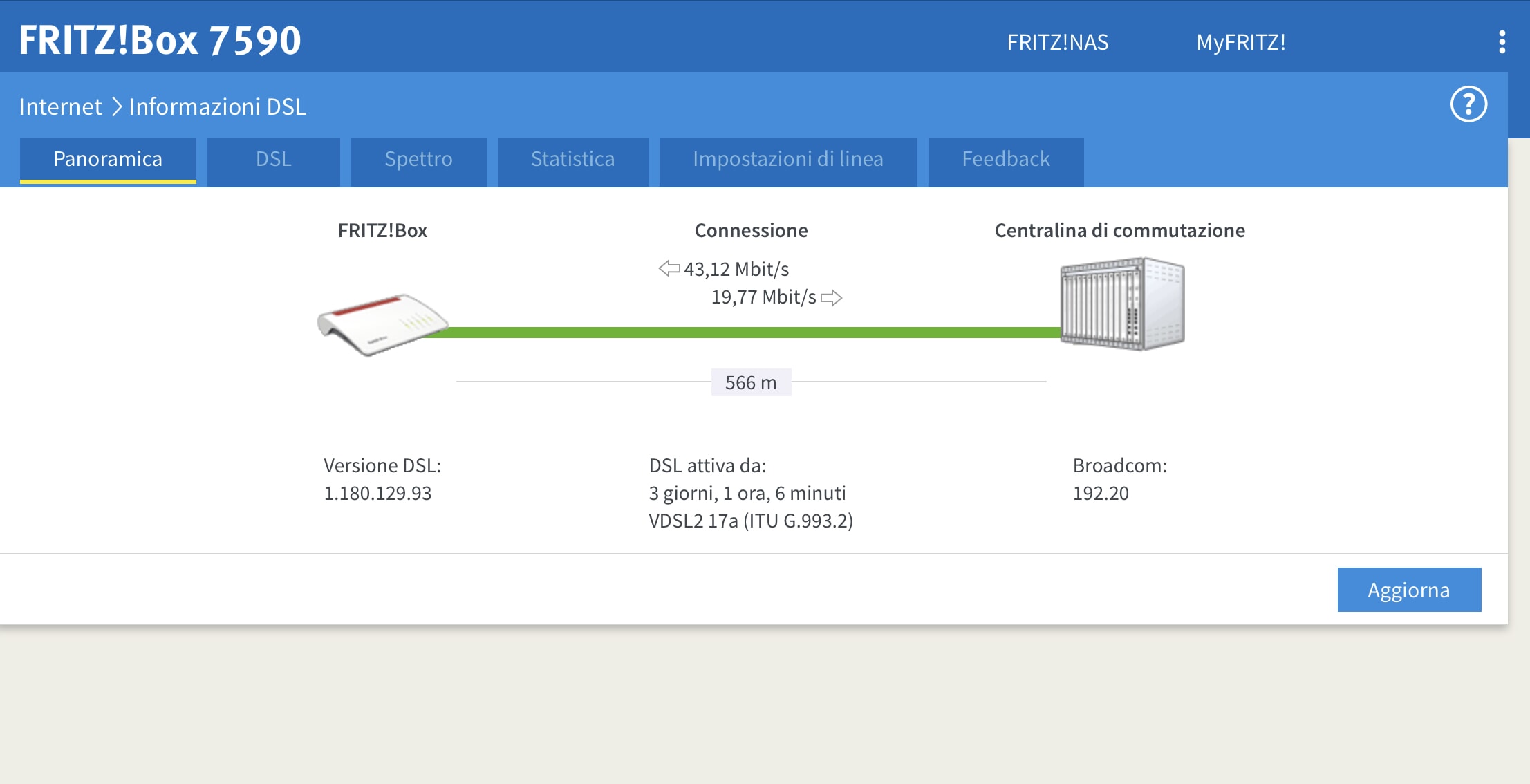This screenshot has width=1530, height=784.
Task: Open the Feedback tab
Action: point(1005,160)
